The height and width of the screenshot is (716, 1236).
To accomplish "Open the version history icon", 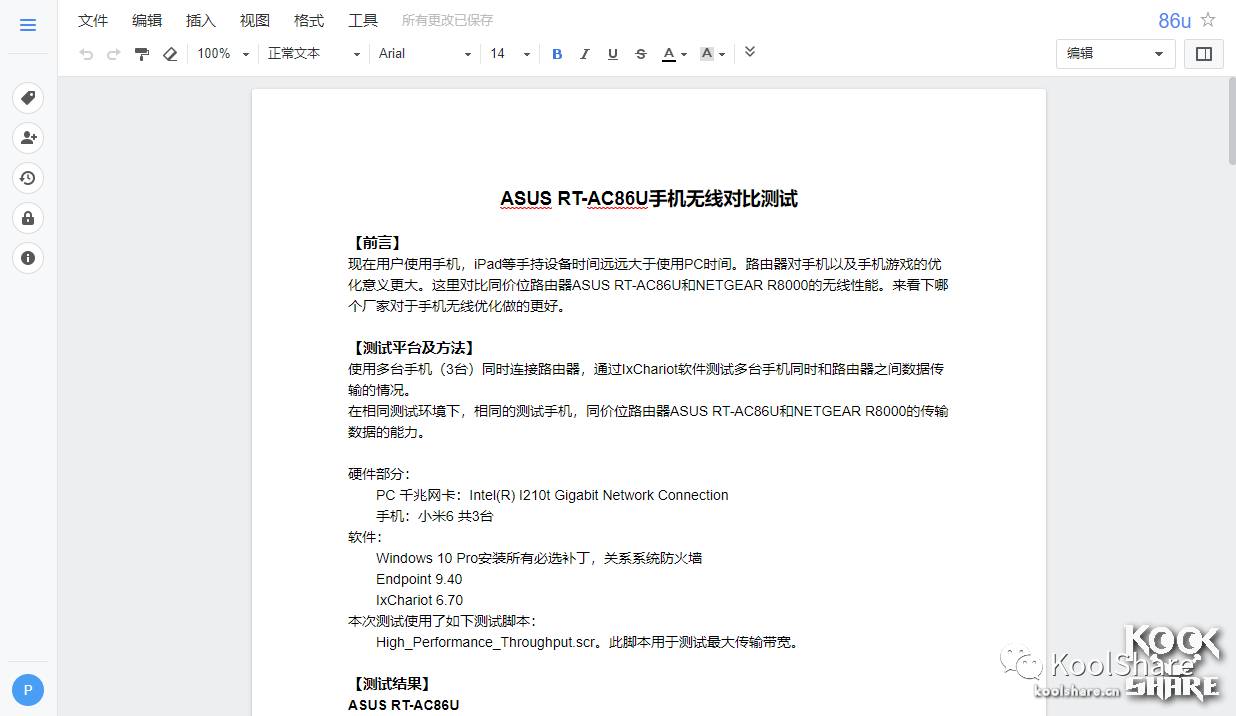I will (x=28, y=178).
